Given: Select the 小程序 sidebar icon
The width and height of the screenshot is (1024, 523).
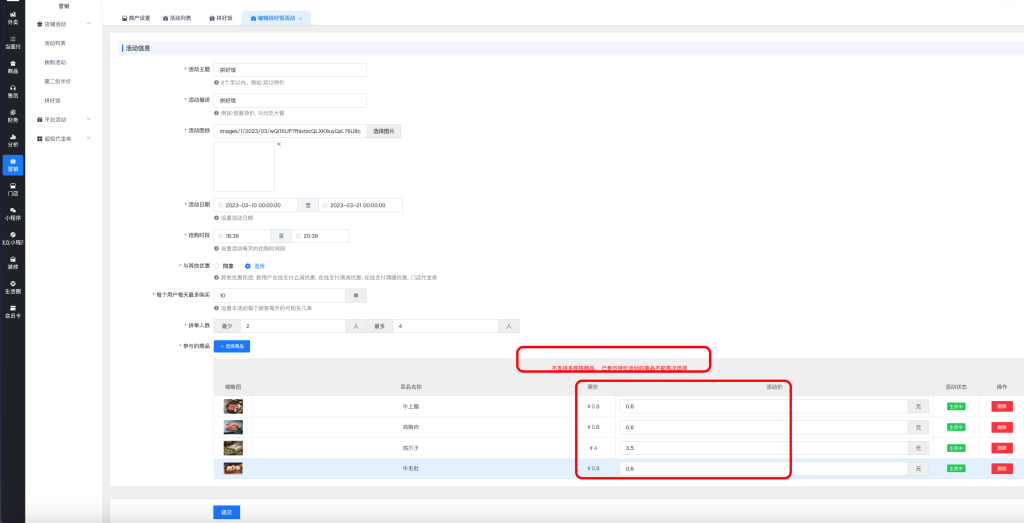Looking at the screenshot, I should 12,213.
